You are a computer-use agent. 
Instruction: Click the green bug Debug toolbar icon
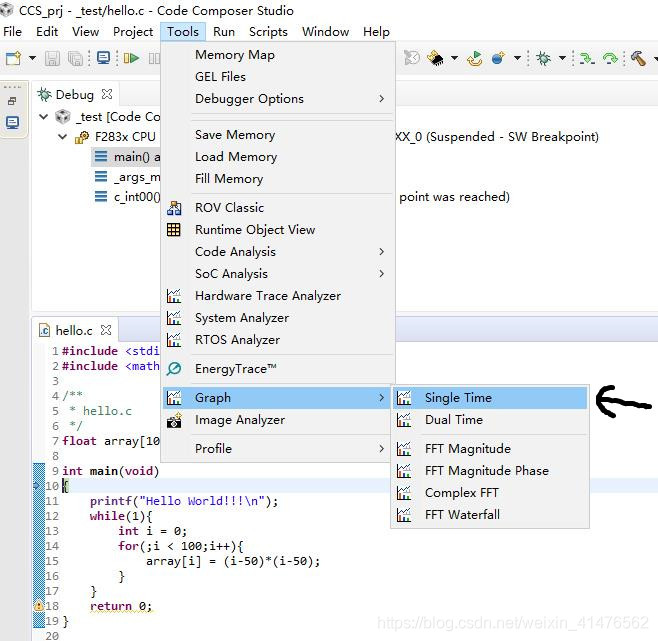click(x=543, y=58)
